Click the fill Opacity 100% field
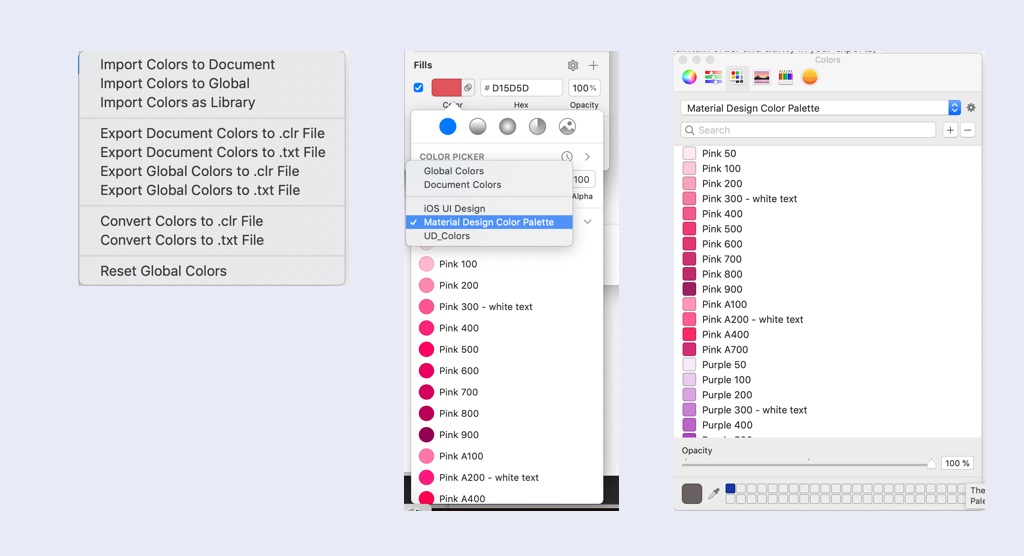Viewport: 1024px width, 556px height. 583,88
